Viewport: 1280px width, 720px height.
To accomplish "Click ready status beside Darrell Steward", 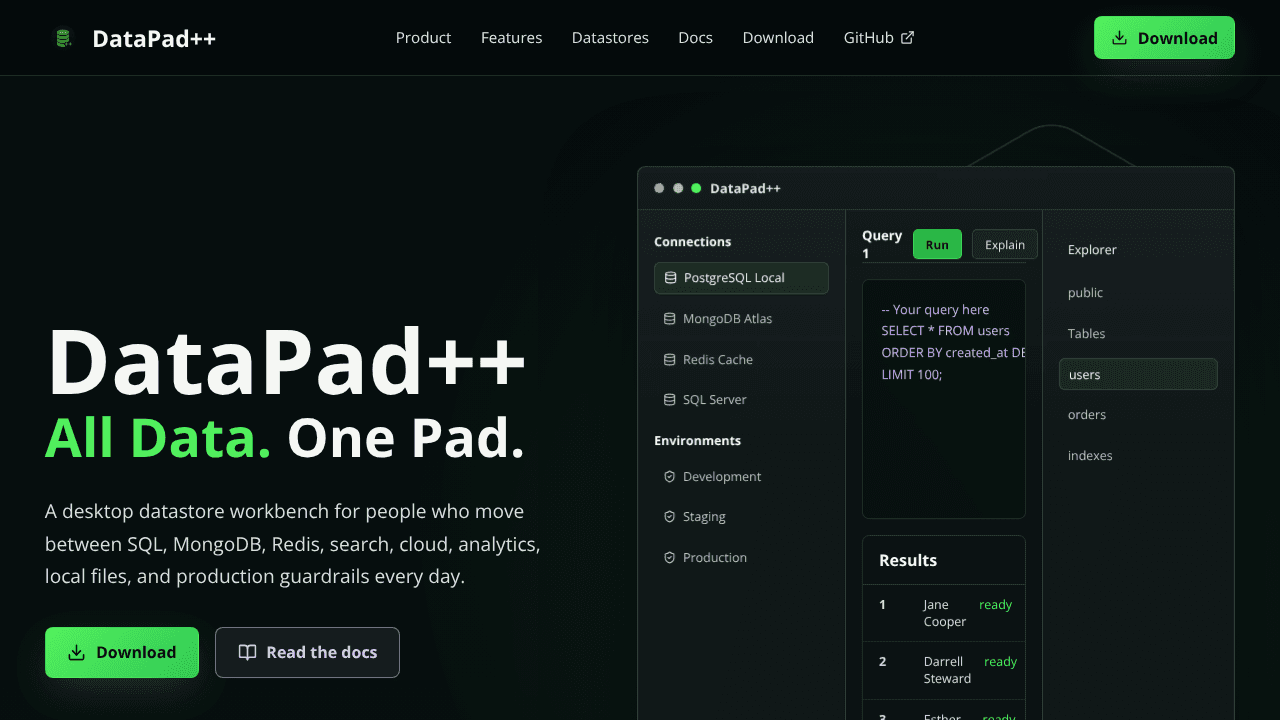I will click(1000, 662).
